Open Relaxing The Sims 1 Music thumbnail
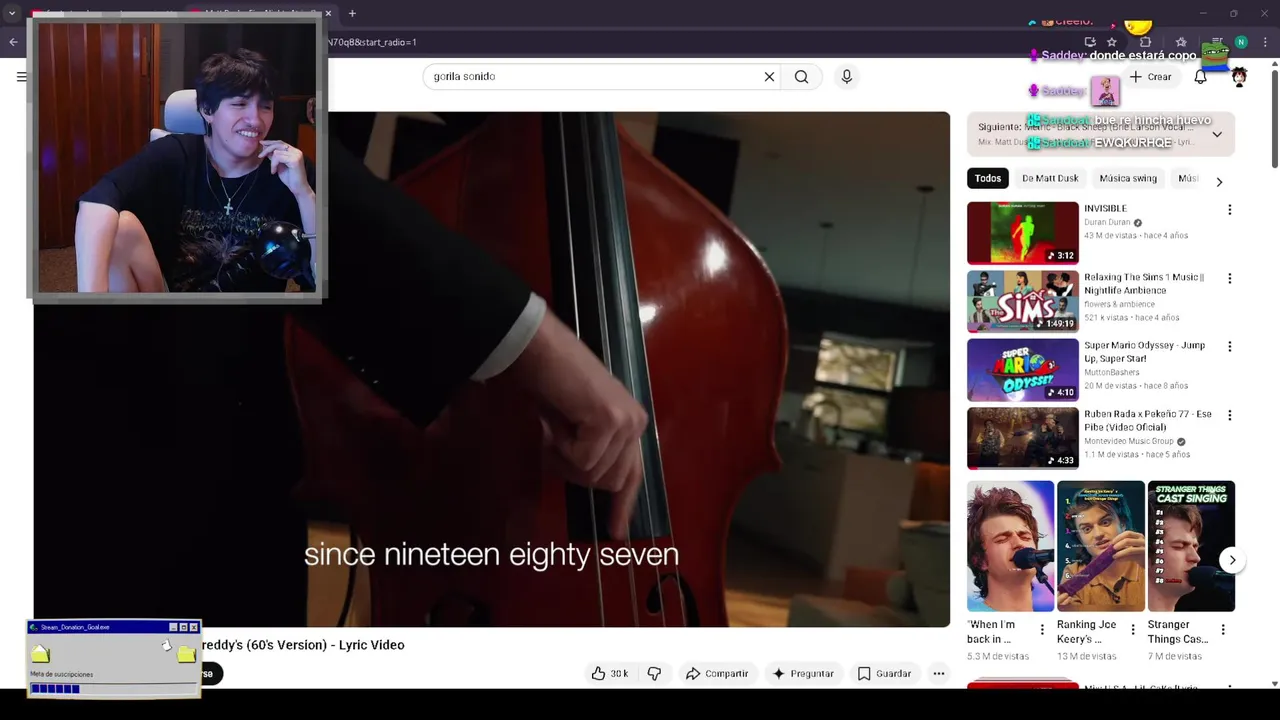 1023,301
